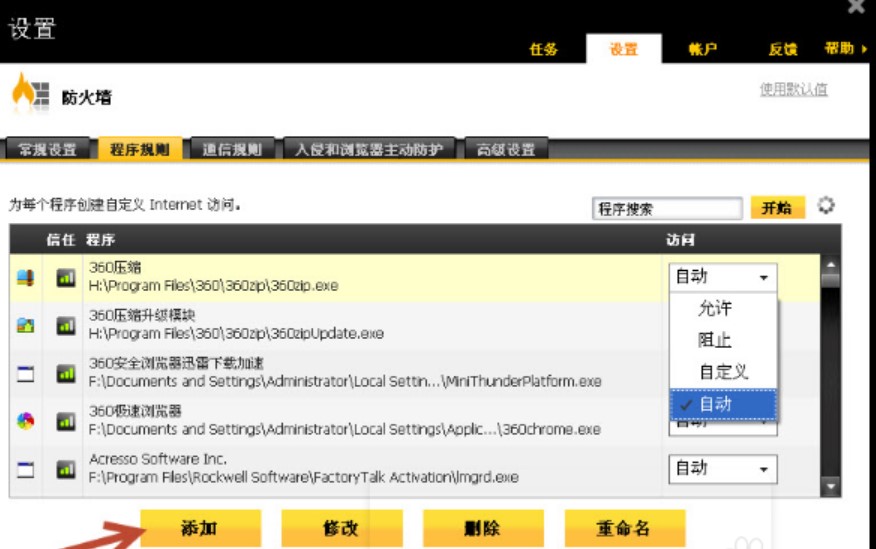The image size is (876, 549).
Task: Select the 设置 top tab
Action: coord(623,49)
